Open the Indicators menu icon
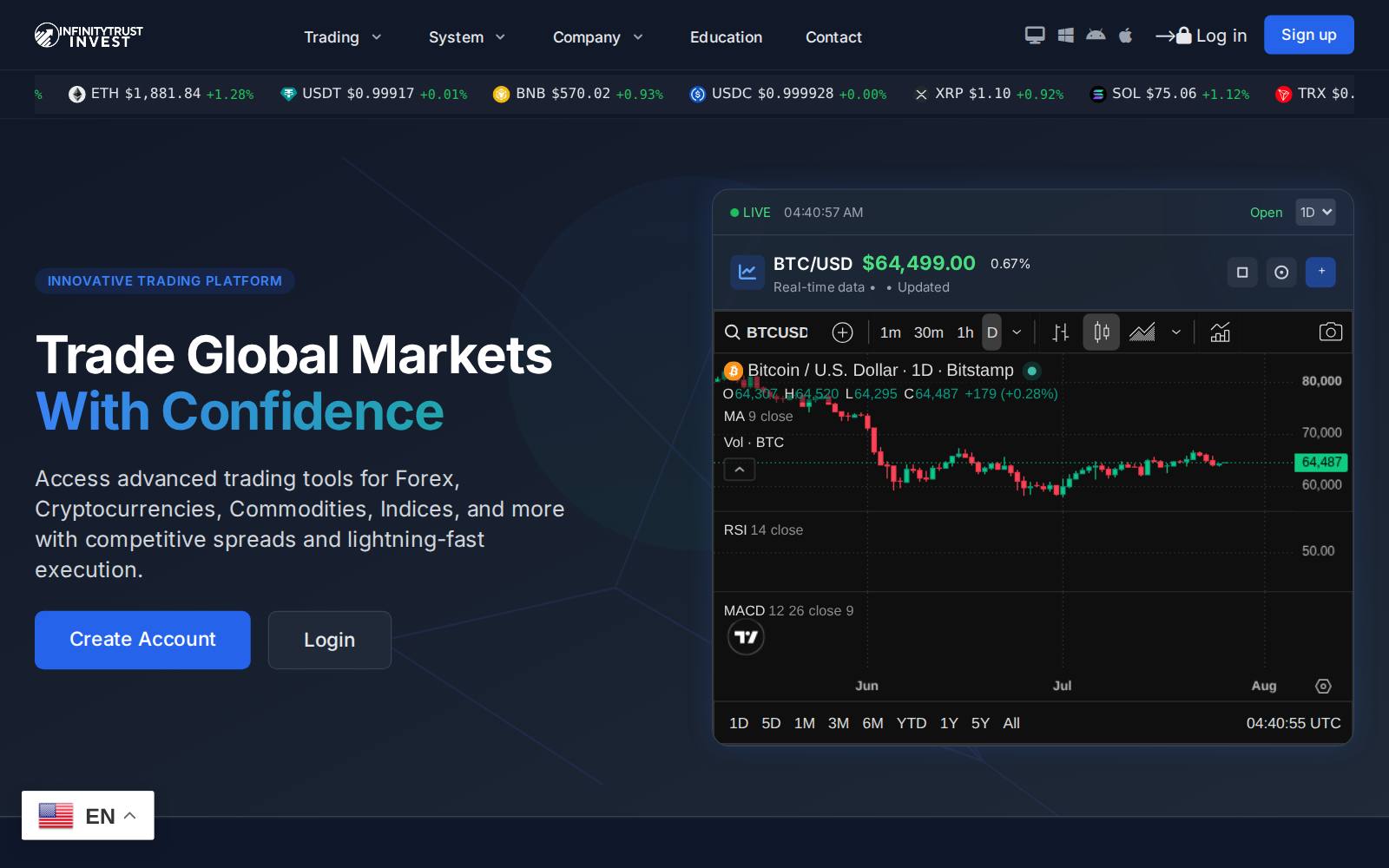1389x868 pixels. click(x=1220, y=332)
